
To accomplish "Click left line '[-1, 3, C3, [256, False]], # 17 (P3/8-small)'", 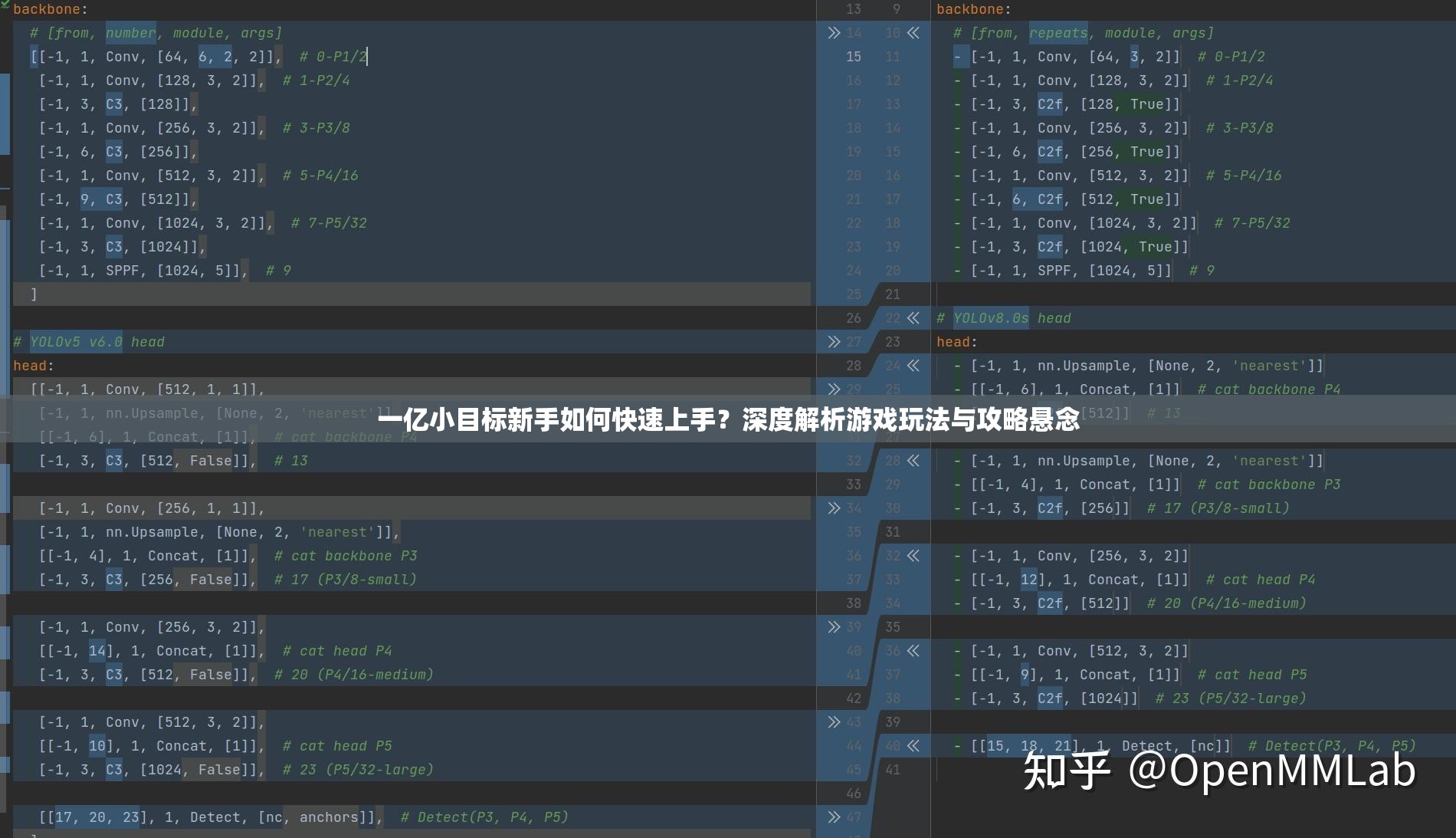I will 228,580.
